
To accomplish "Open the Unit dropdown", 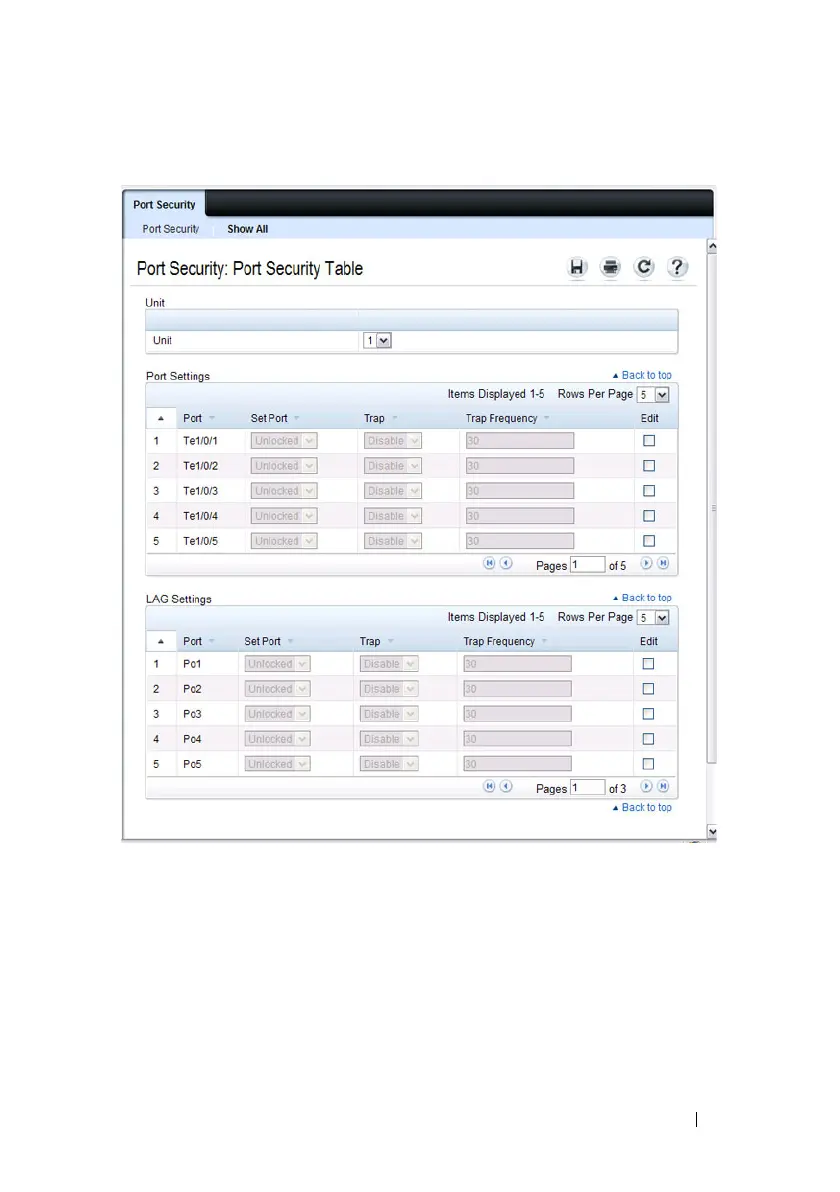I will tap(376, 341).
